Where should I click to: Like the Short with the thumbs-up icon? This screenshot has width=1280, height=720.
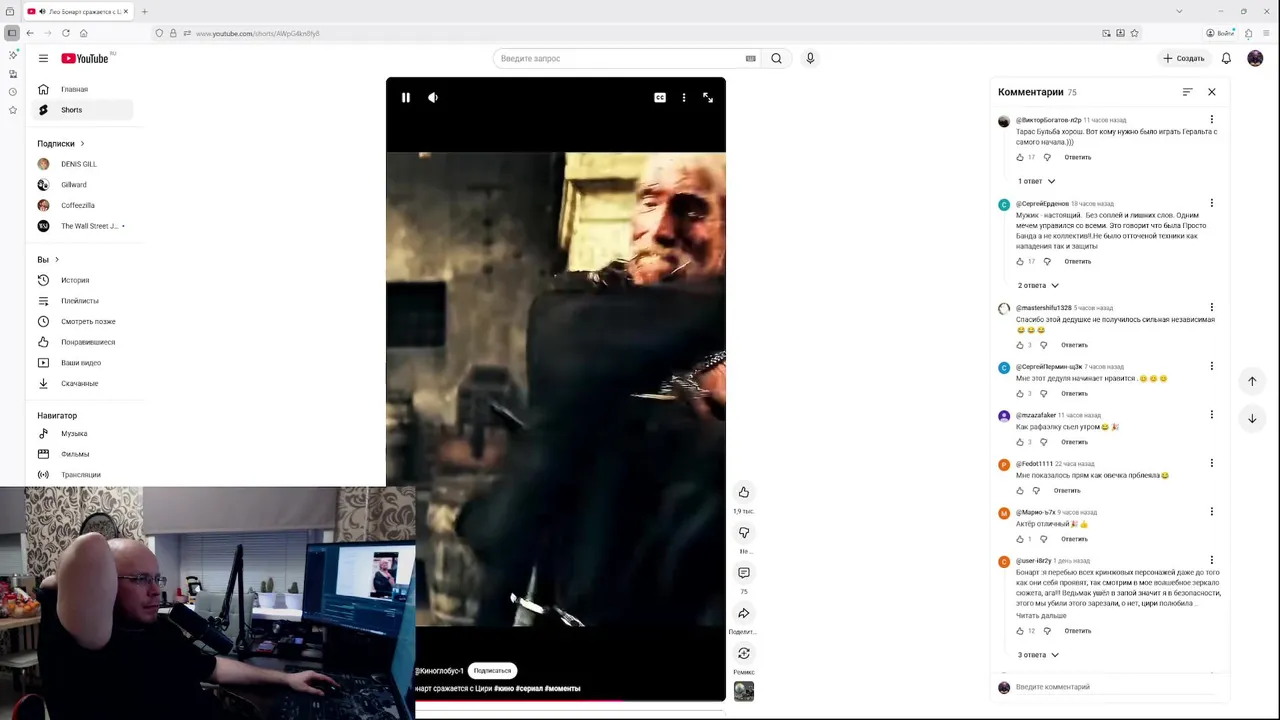tap(744, 492)
